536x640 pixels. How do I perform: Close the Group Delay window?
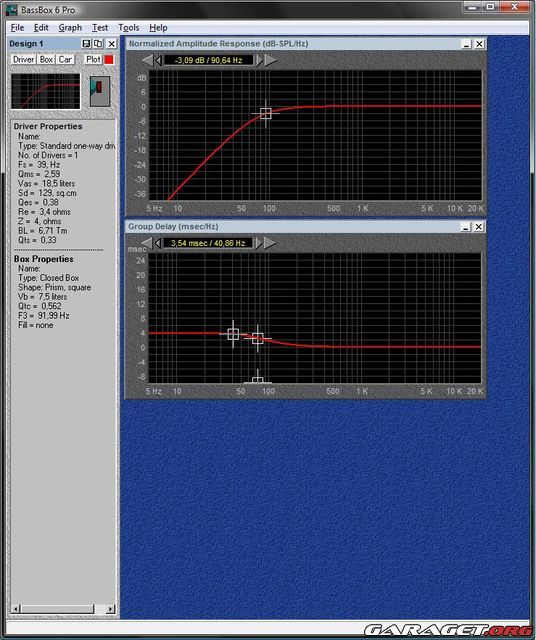click(479, 227)
